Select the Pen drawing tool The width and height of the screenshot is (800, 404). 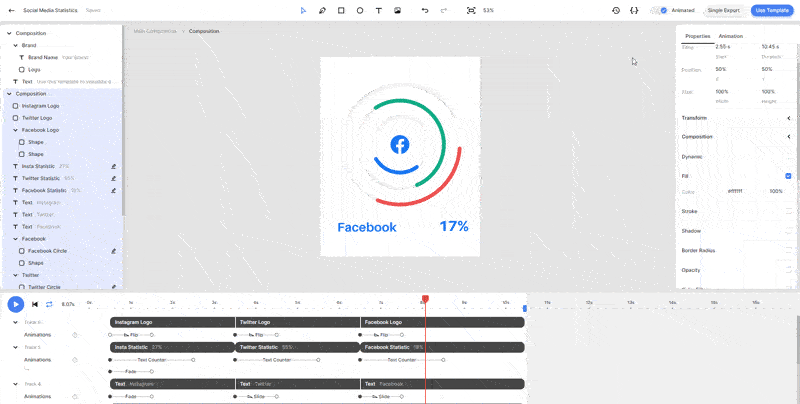(322, 10)
